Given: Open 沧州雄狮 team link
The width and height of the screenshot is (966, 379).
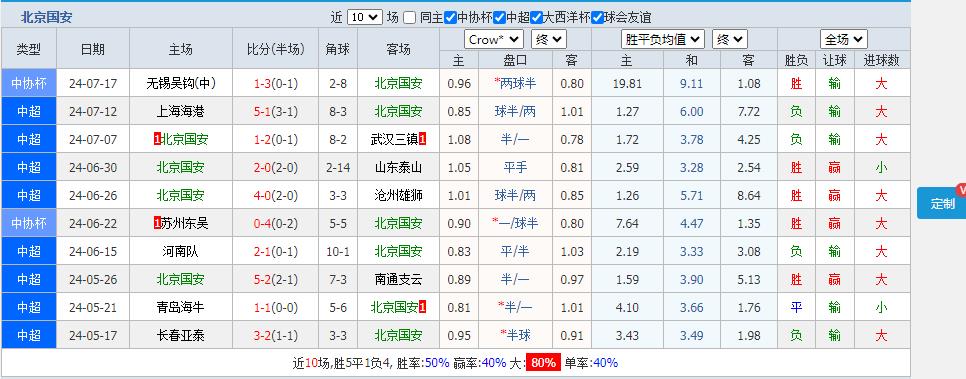Looking at the screenshot, I should click(398, 195).
